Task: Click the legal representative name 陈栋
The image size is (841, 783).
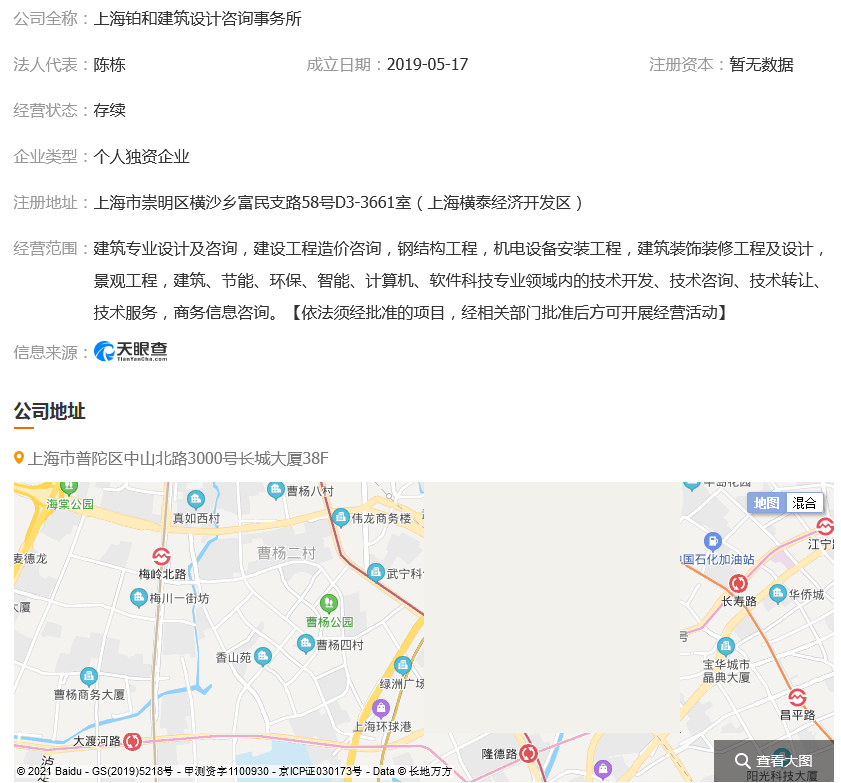Action: (x=109, y=64)
